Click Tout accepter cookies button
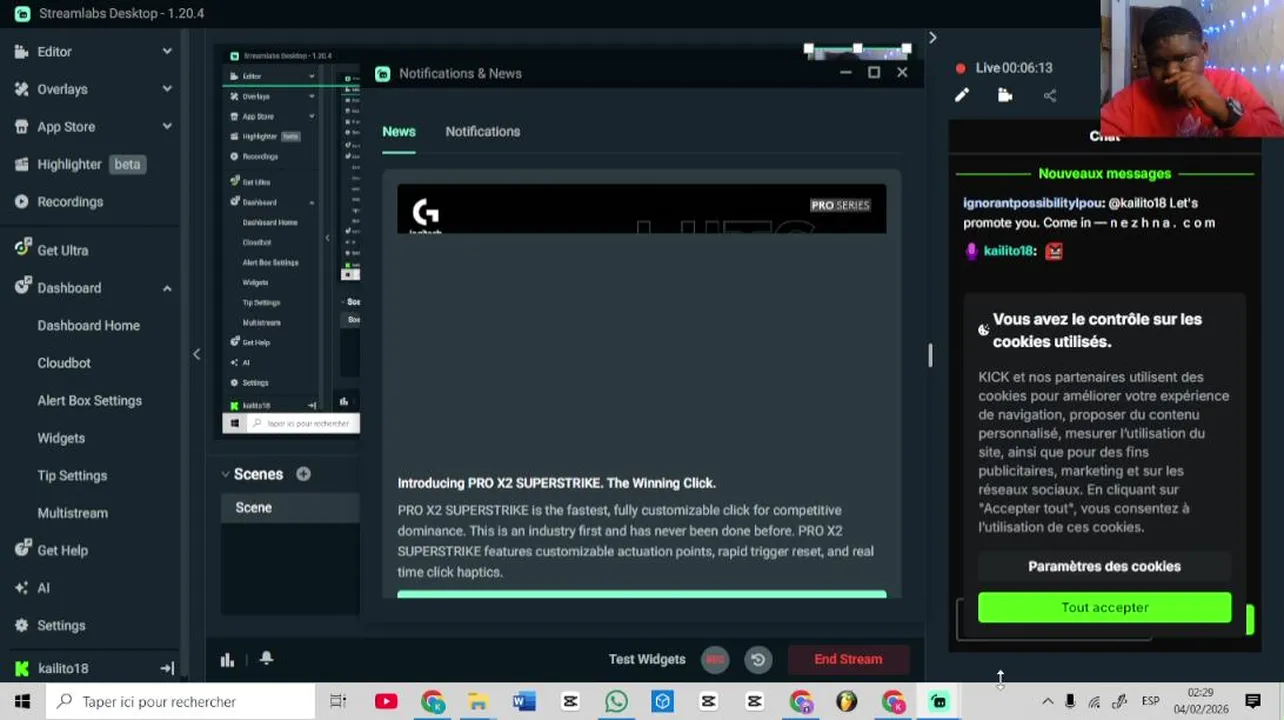The image size is (1284, 720). (1104, 607)
